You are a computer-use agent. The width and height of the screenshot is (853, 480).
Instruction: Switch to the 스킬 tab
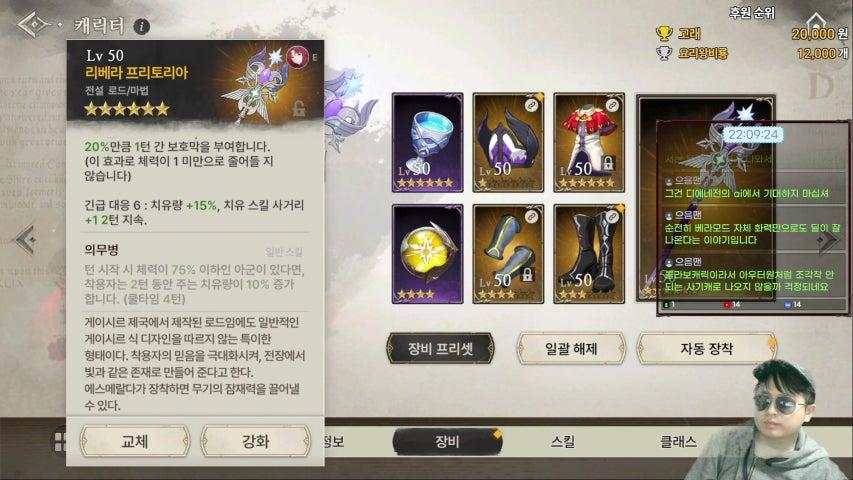[x=563, y=441]
